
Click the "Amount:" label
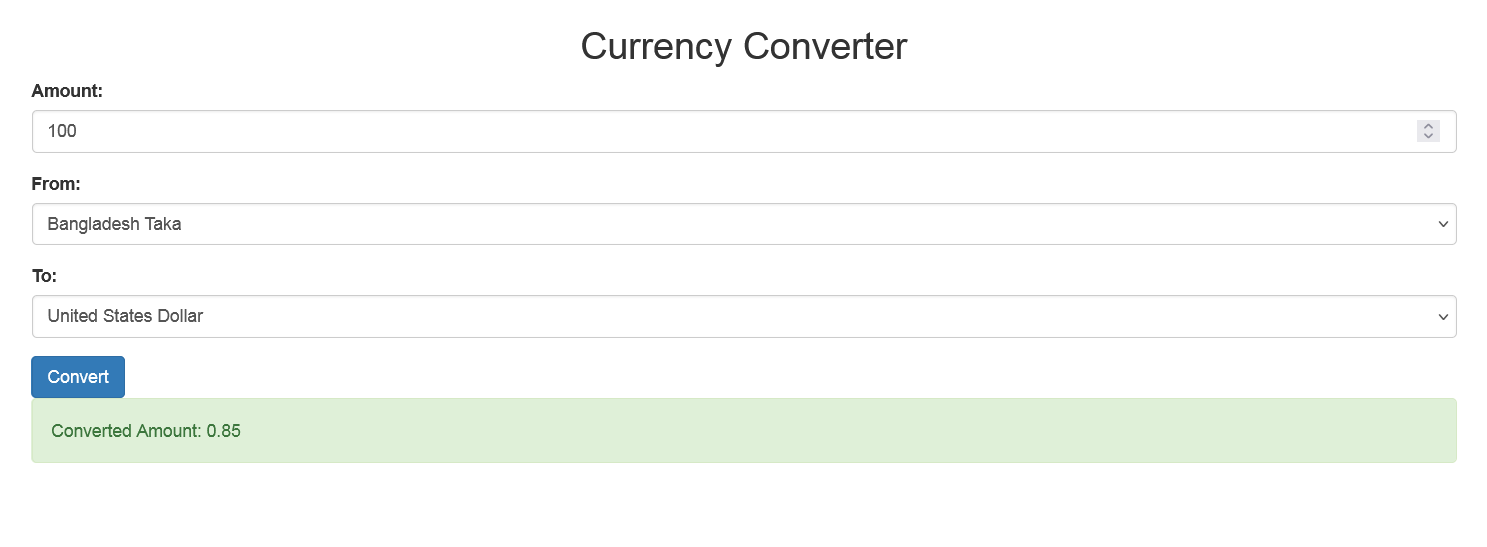[67, 91]
